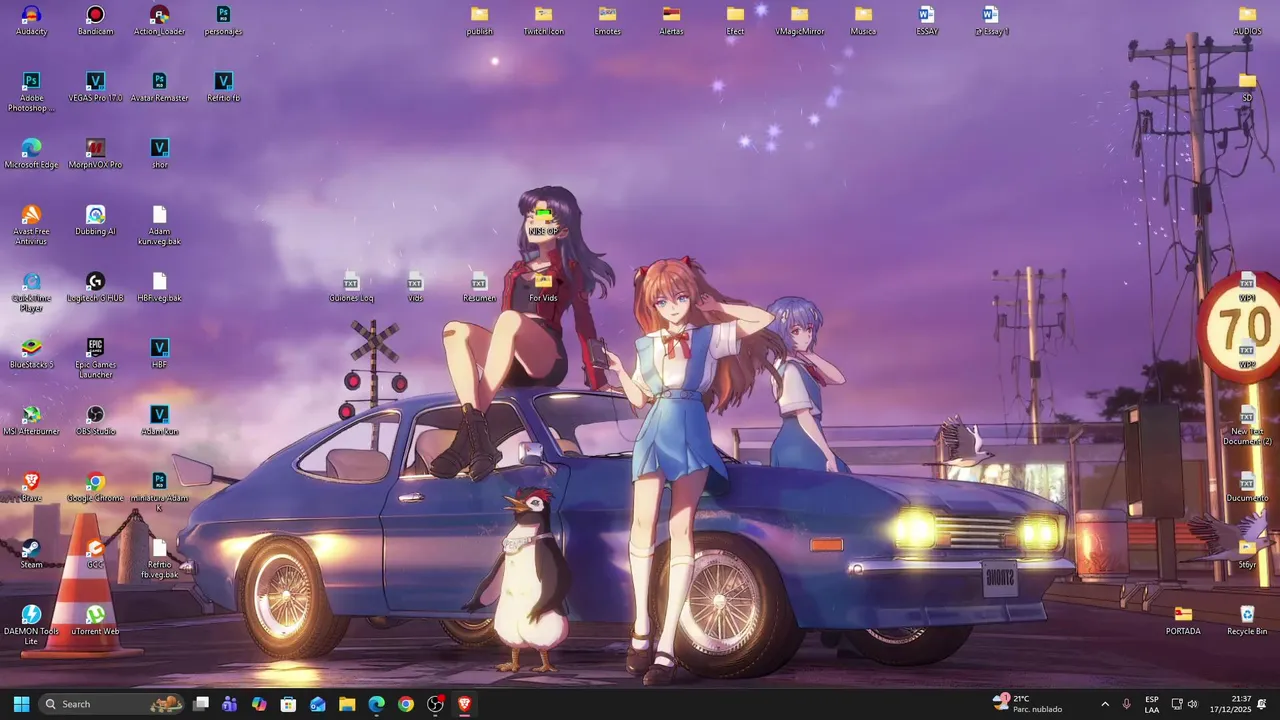Screen dimensions: 1280x720
Task: Expand the hidden tray icons chevron
Action: 1104,704
